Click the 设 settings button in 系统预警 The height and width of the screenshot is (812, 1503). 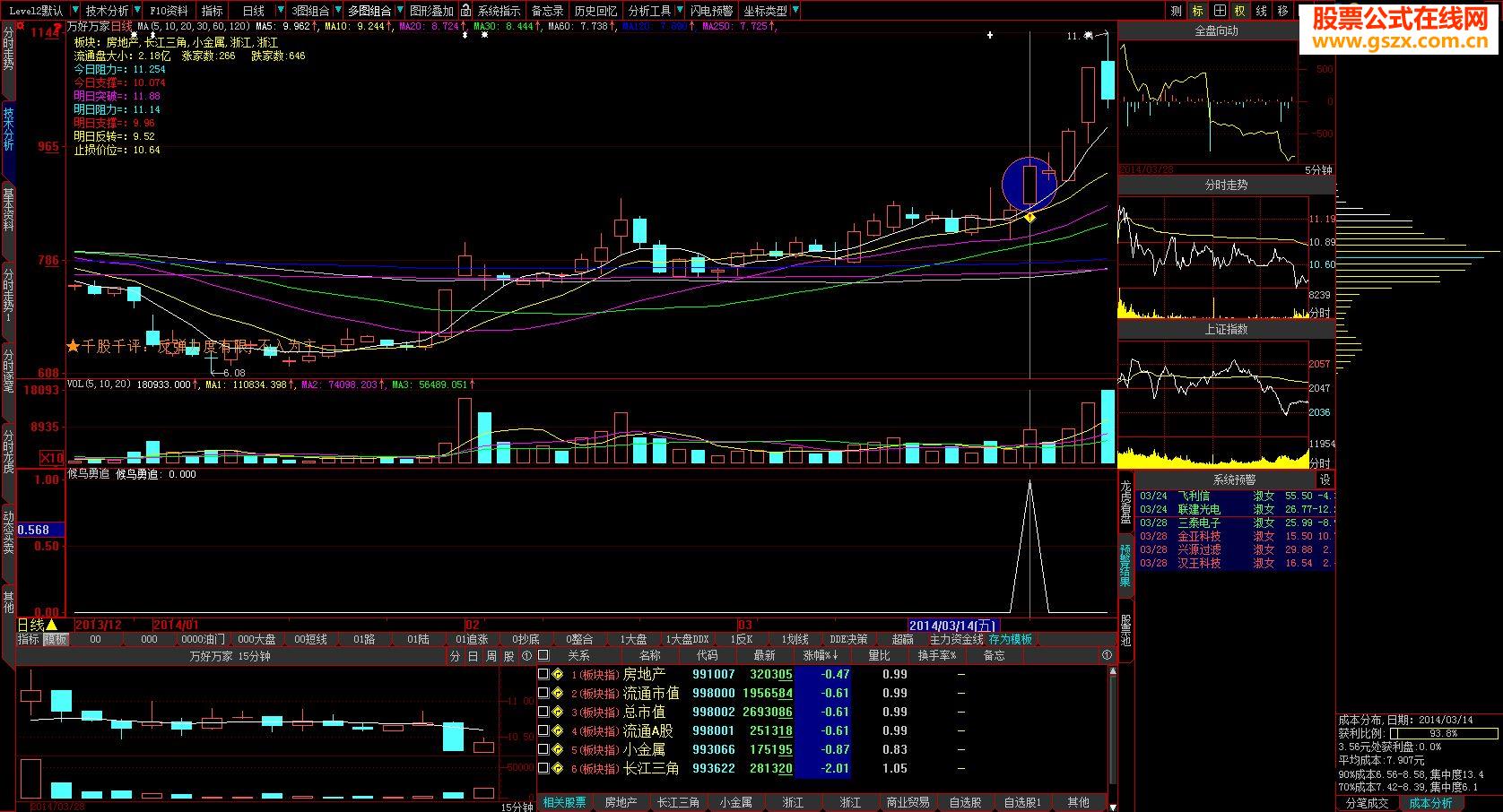pyautogui.click(x=1324, y=480)
